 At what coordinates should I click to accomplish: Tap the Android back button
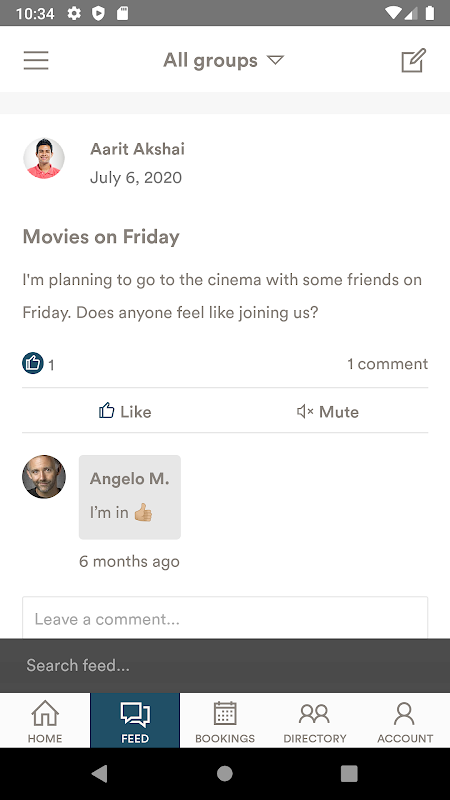[x=100, y=774]
